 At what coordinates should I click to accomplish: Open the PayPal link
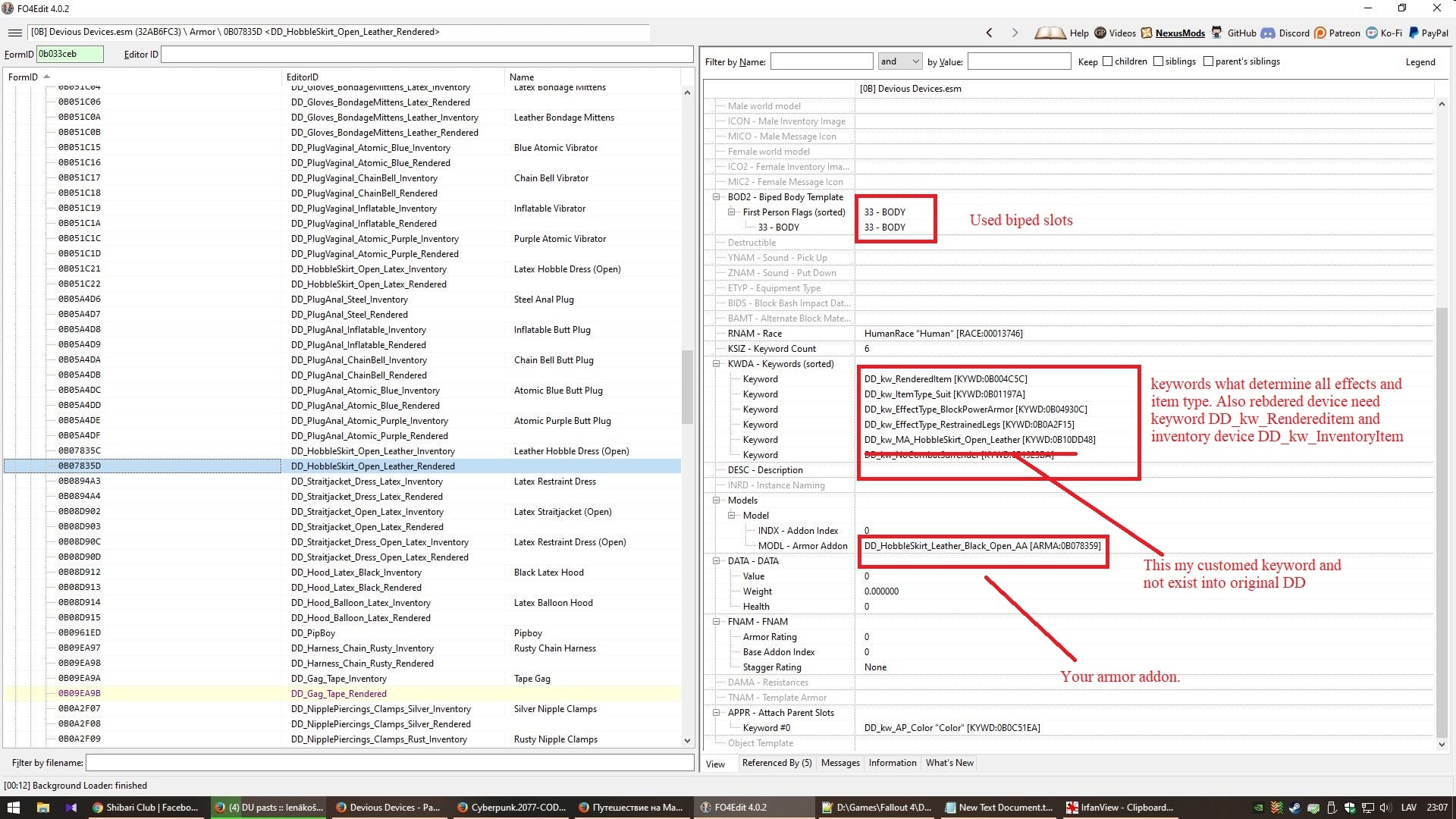pos(1428,33)
